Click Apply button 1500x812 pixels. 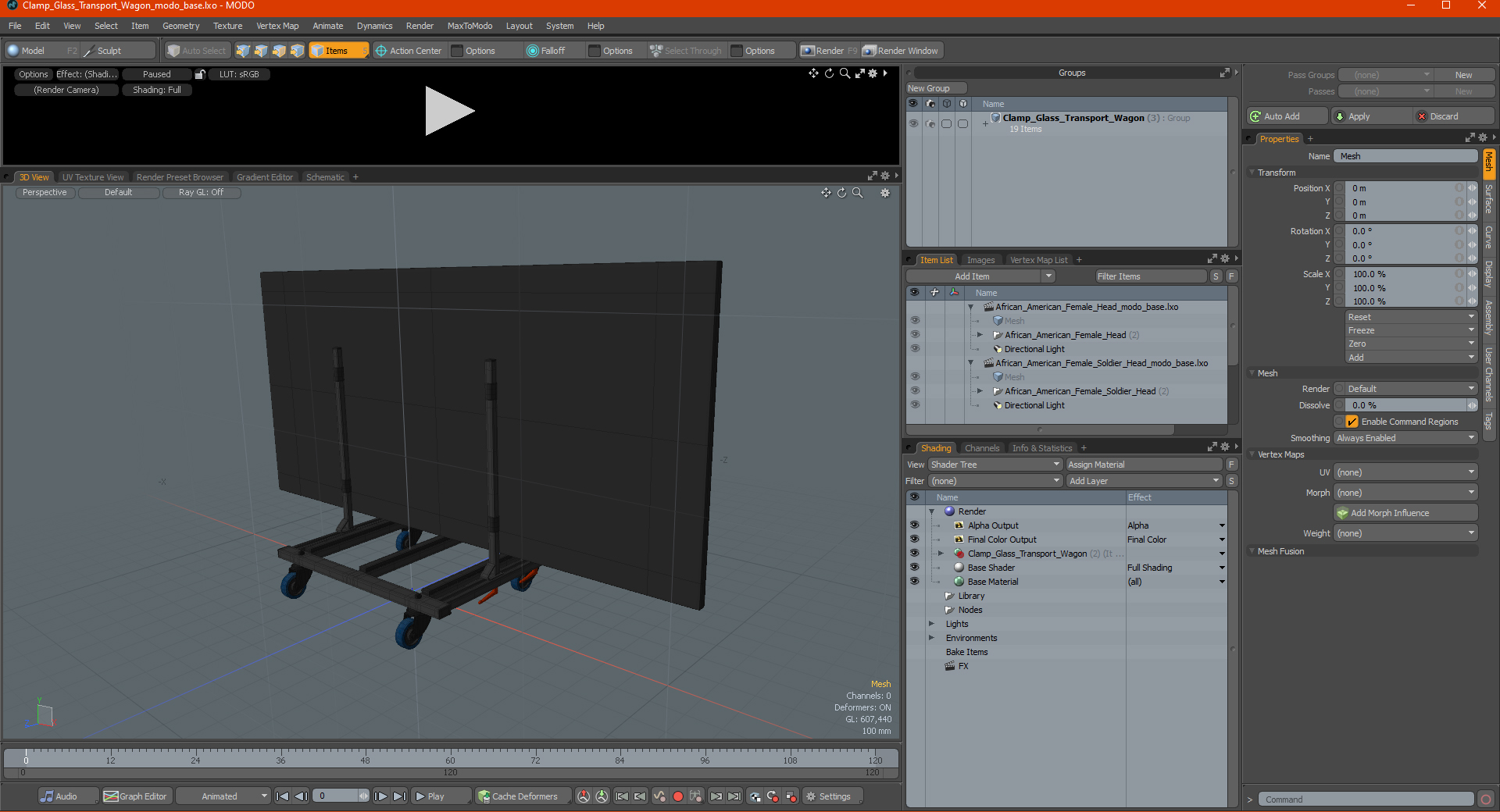pyautogui.click(x=1372, y=116)
